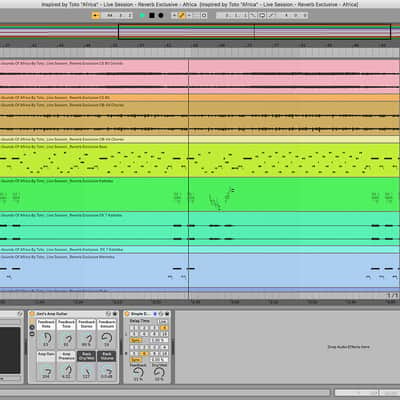Select the pink CS 80 Chords clip
Viewport: 400px width, 400px height.
[x=200, y=77]
